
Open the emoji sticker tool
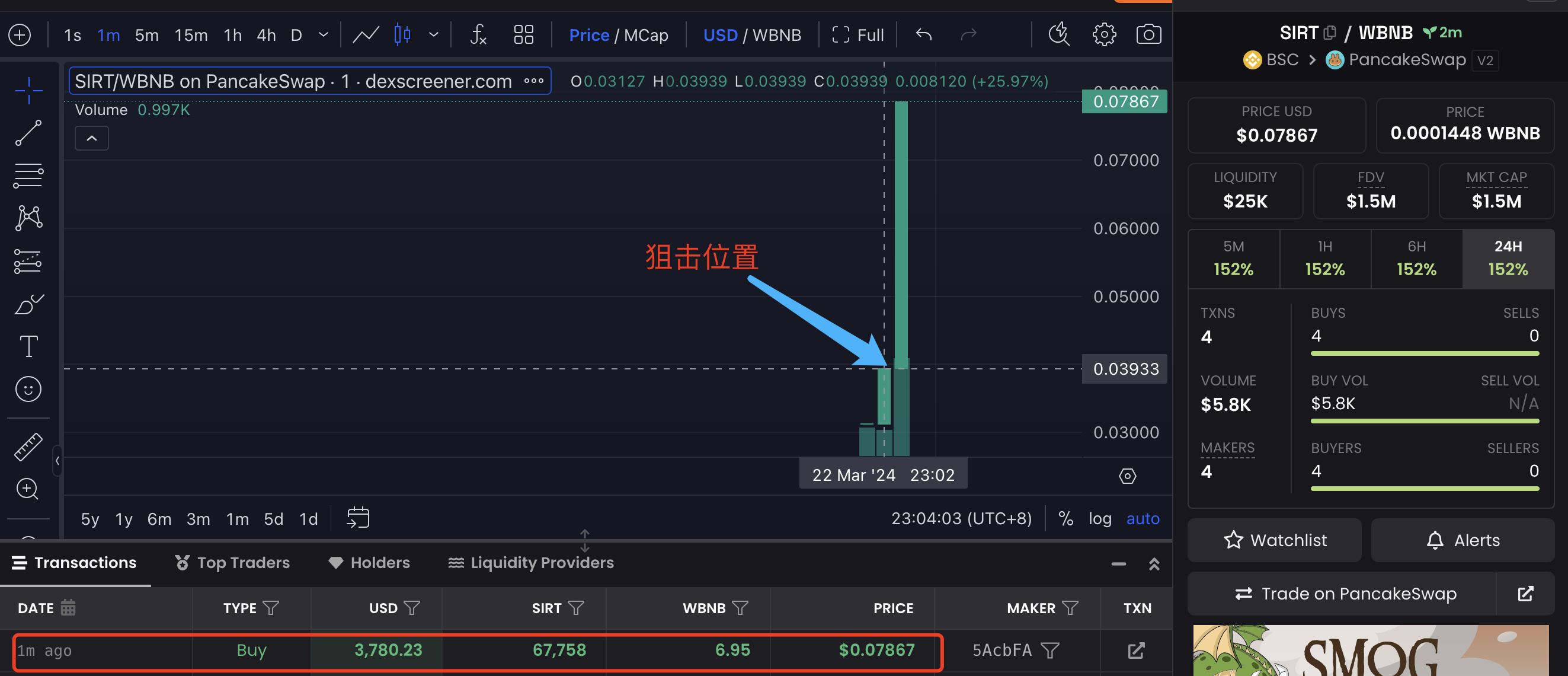coord(28,389)
